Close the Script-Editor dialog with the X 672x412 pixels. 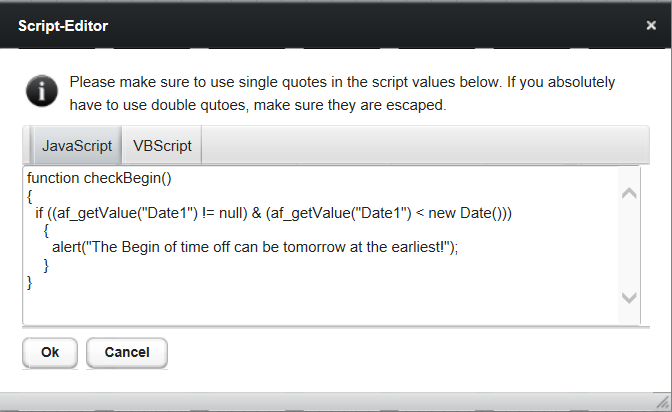(651, 26)
